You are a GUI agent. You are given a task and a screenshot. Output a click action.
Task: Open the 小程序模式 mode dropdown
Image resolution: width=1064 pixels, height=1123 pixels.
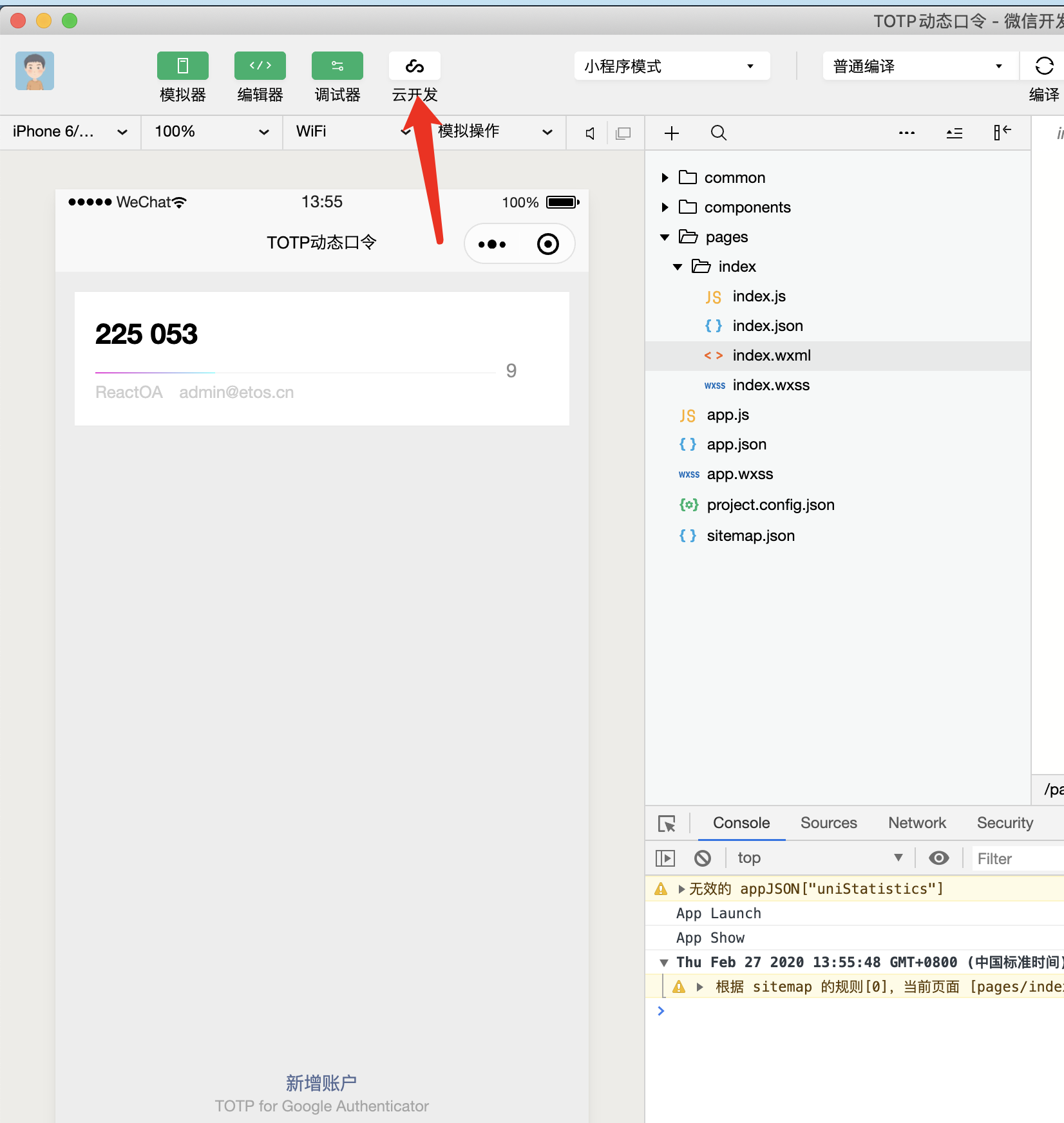[x=672, y=66]
